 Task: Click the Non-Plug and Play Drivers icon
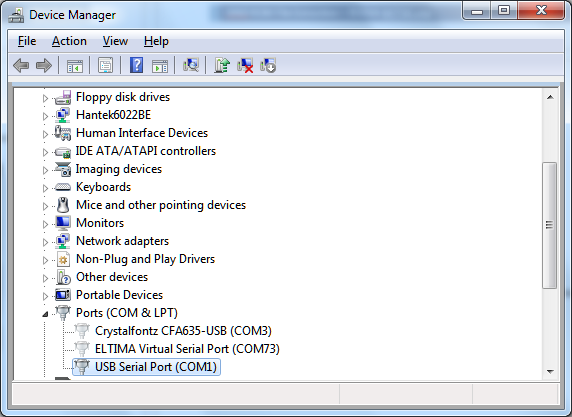pos(63,259)
